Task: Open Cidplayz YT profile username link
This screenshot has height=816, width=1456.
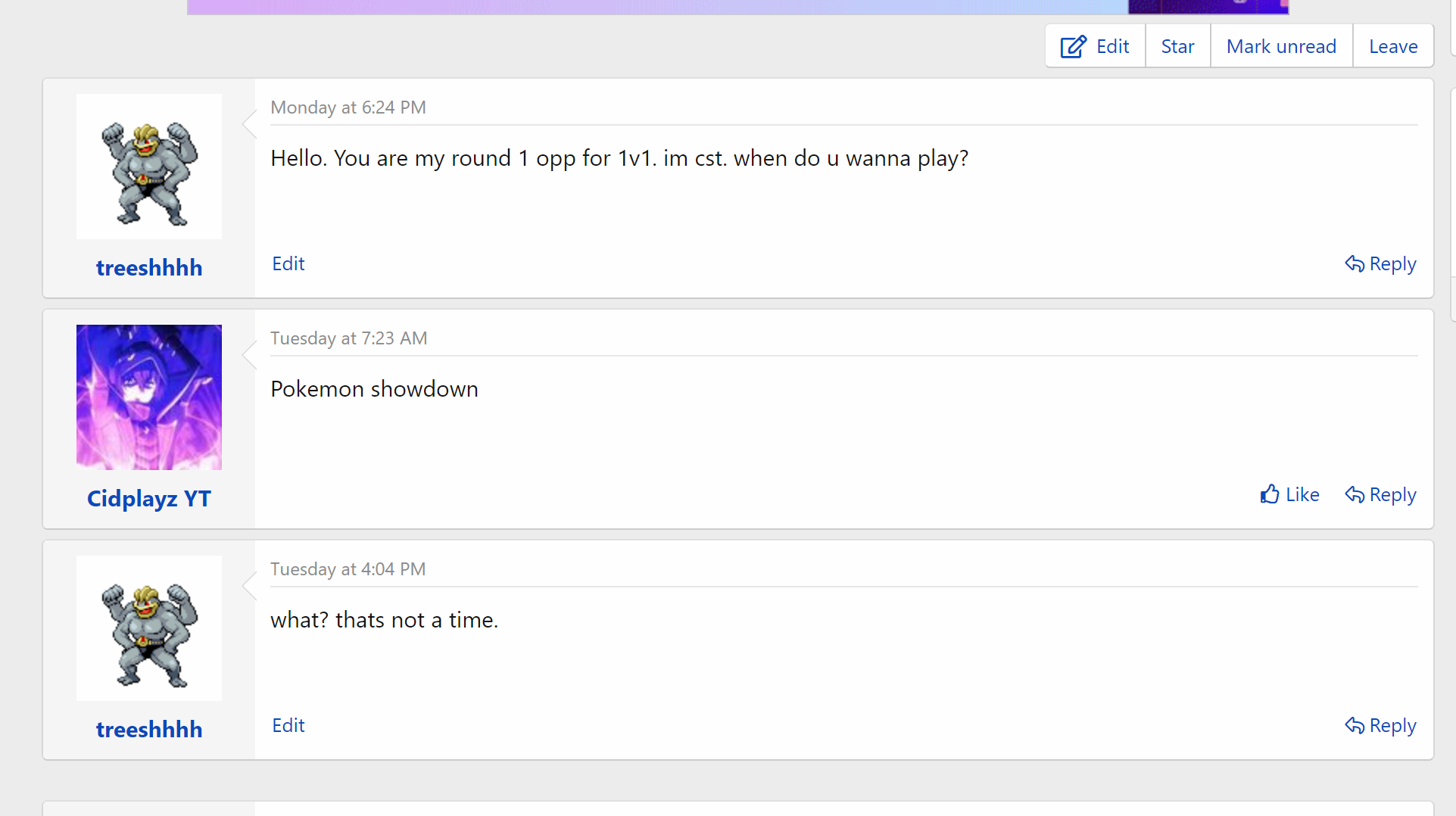Action: tap(149, 499)
